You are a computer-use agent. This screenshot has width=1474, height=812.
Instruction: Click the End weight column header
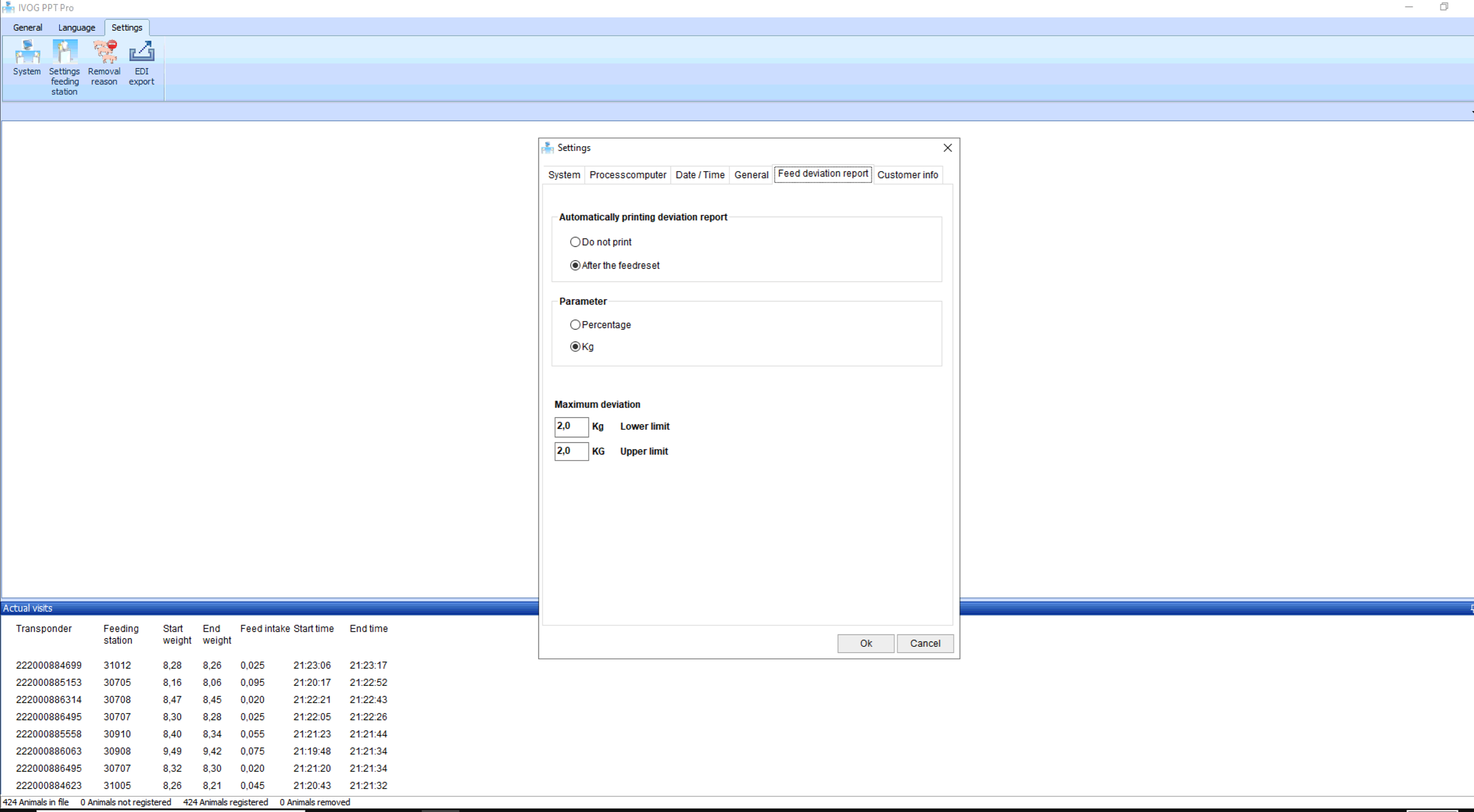pos(216,634)
